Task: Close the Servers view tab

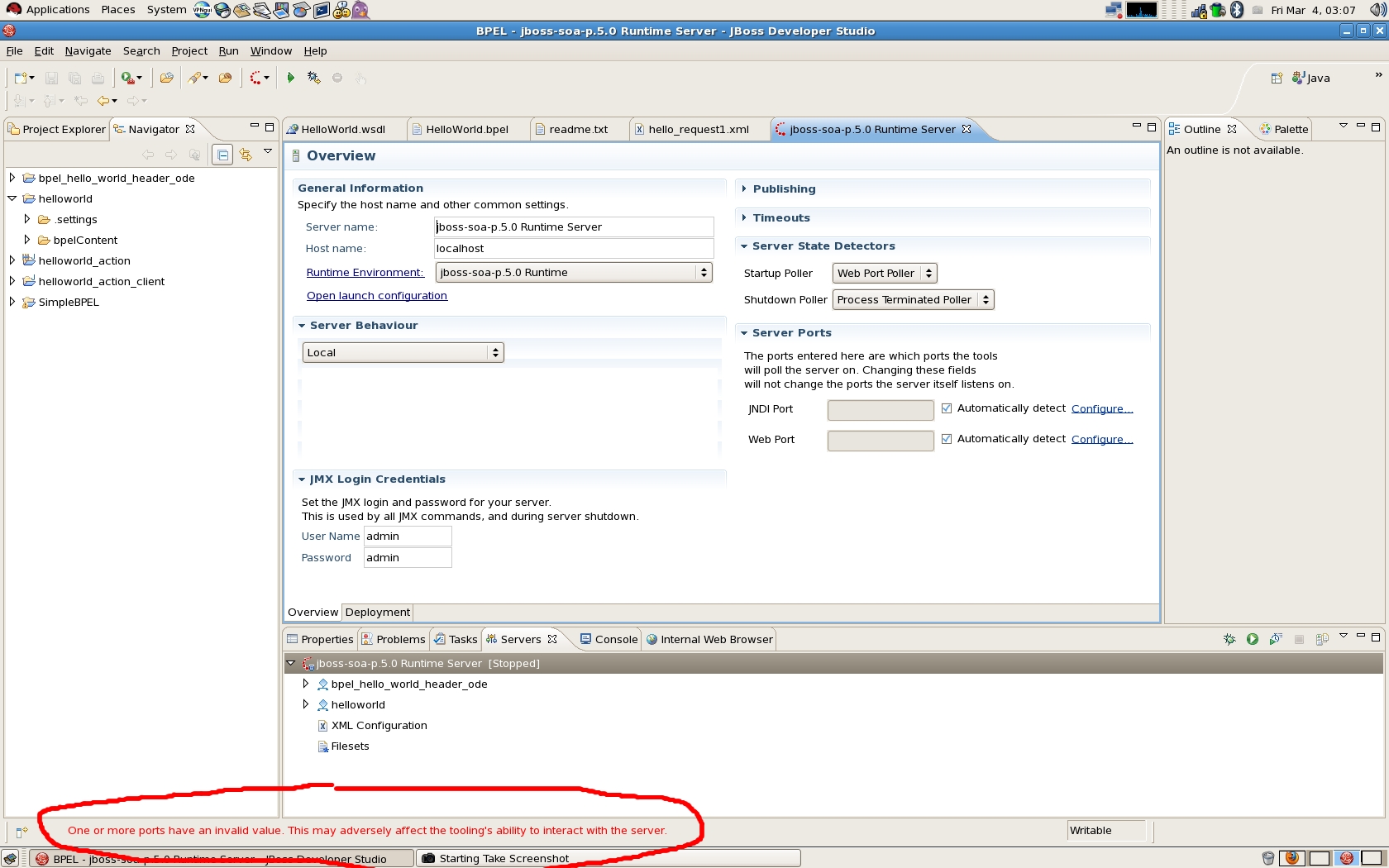Action: 552,639
